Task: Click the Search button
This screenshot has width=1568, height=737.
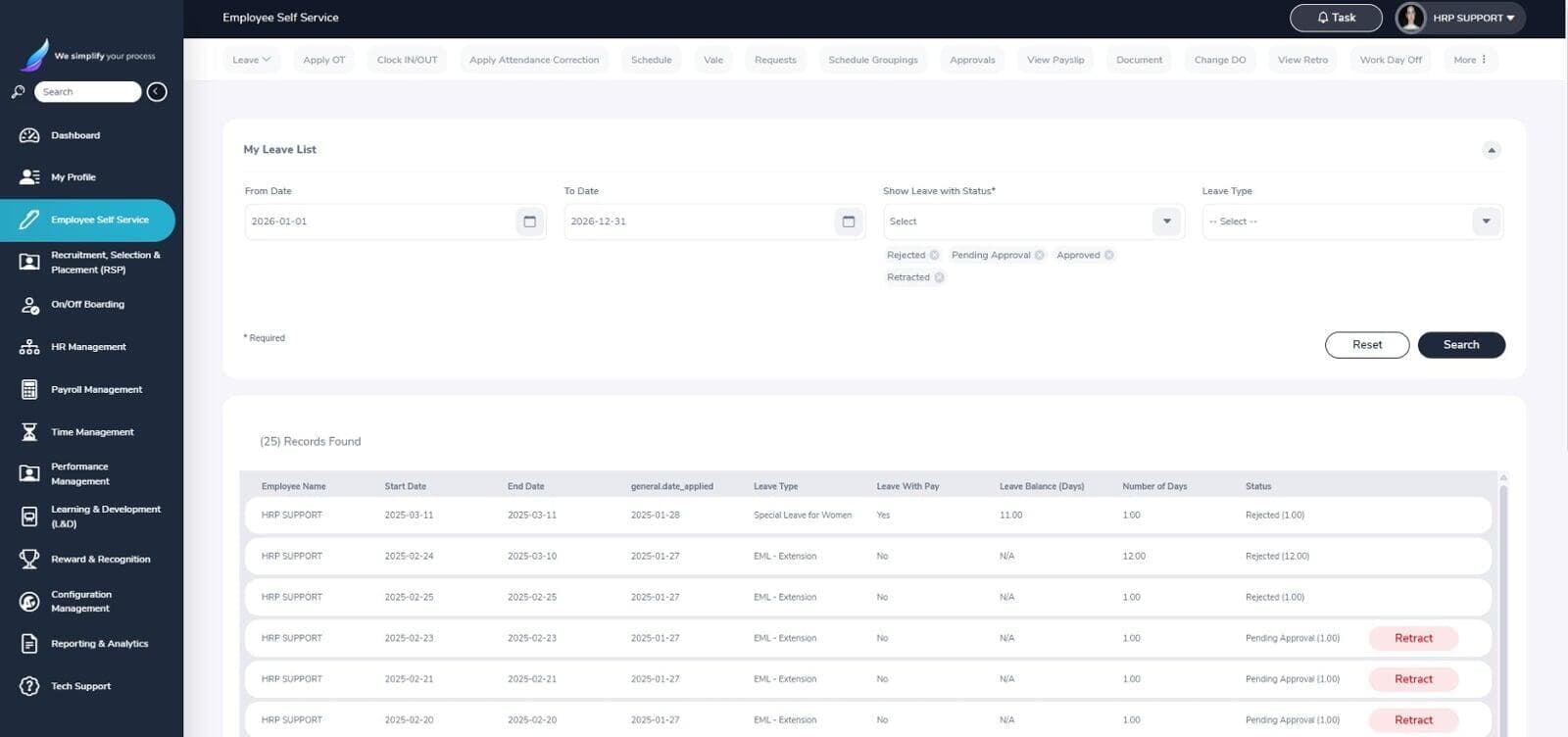Action: [1461, 345]
